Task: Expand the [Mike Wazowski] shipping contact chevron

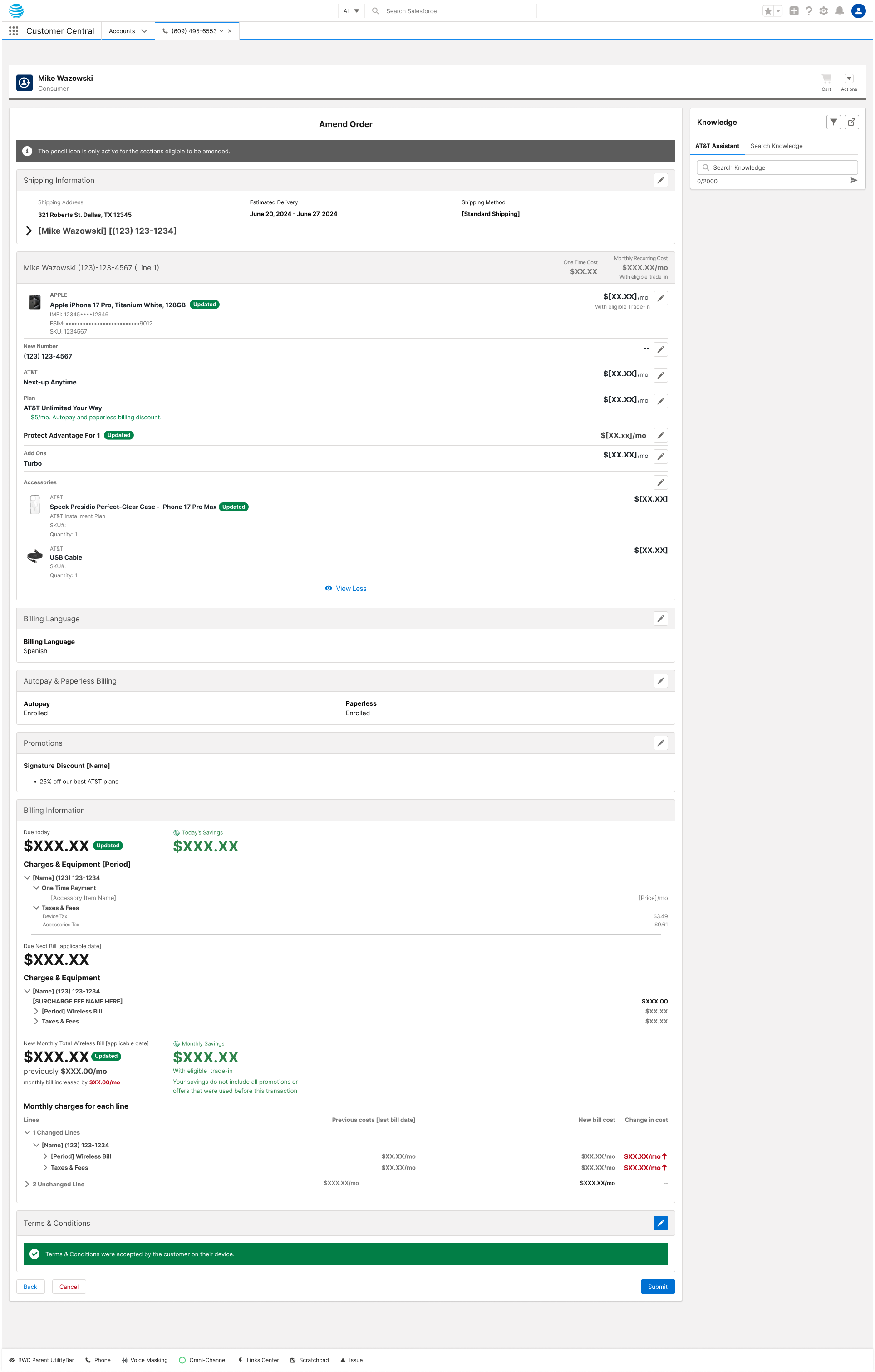Action: coord(29,231)
